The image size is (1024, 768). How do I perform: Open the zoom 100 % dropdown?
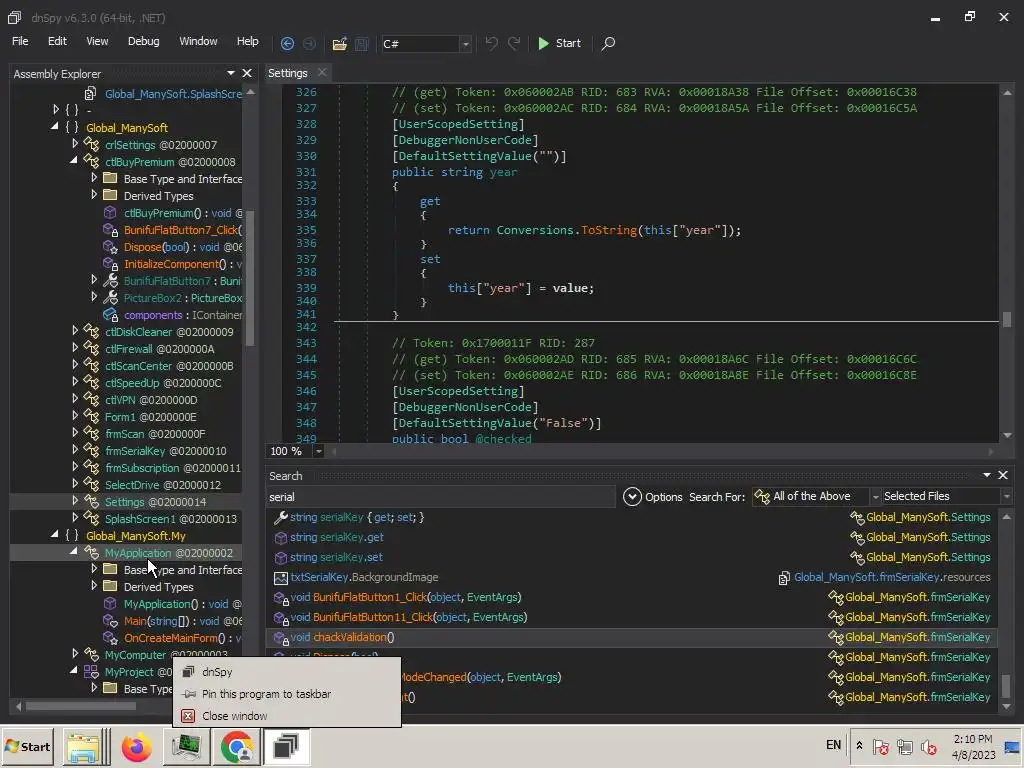pos(319,451)
